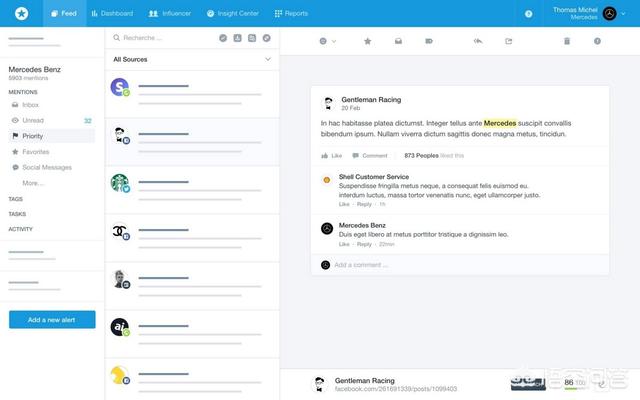Click the Add a comment field
The image size is (640, 400).
click(x=460, y=265)
